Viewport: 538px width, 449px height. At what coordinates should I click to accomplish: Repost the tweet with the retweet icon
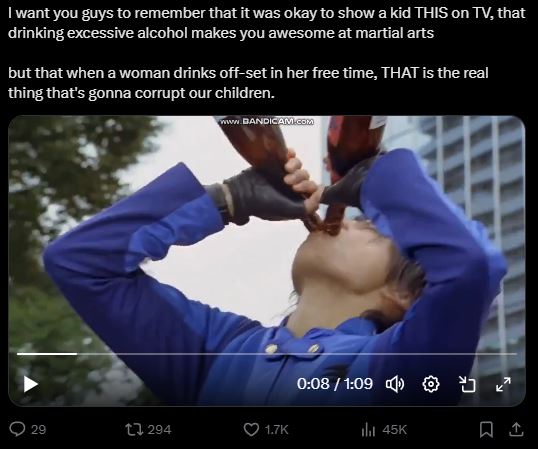pos(133,429)
